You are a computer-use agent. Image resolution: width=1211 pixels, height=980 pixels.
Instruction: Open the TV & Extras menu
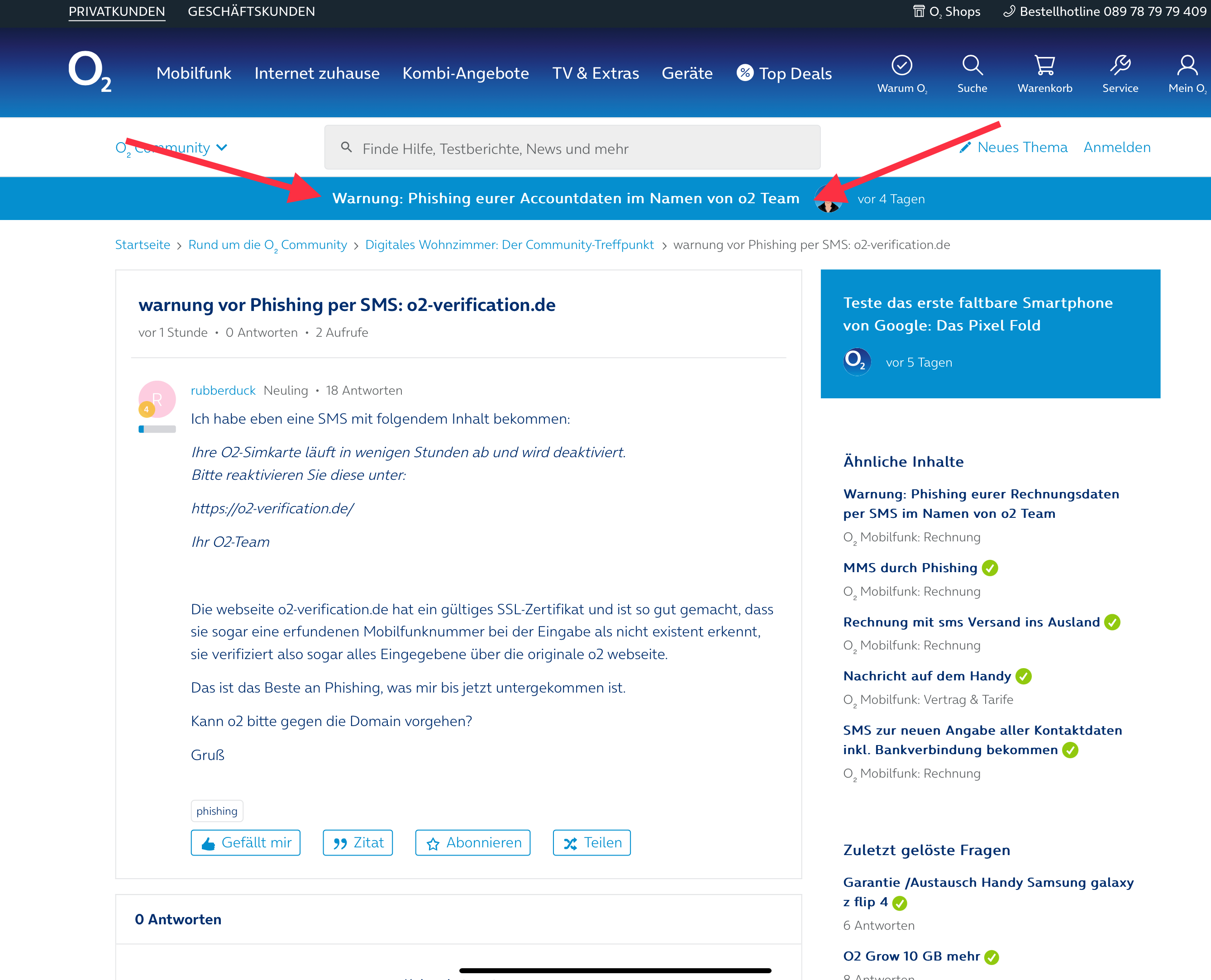[596, 73]
